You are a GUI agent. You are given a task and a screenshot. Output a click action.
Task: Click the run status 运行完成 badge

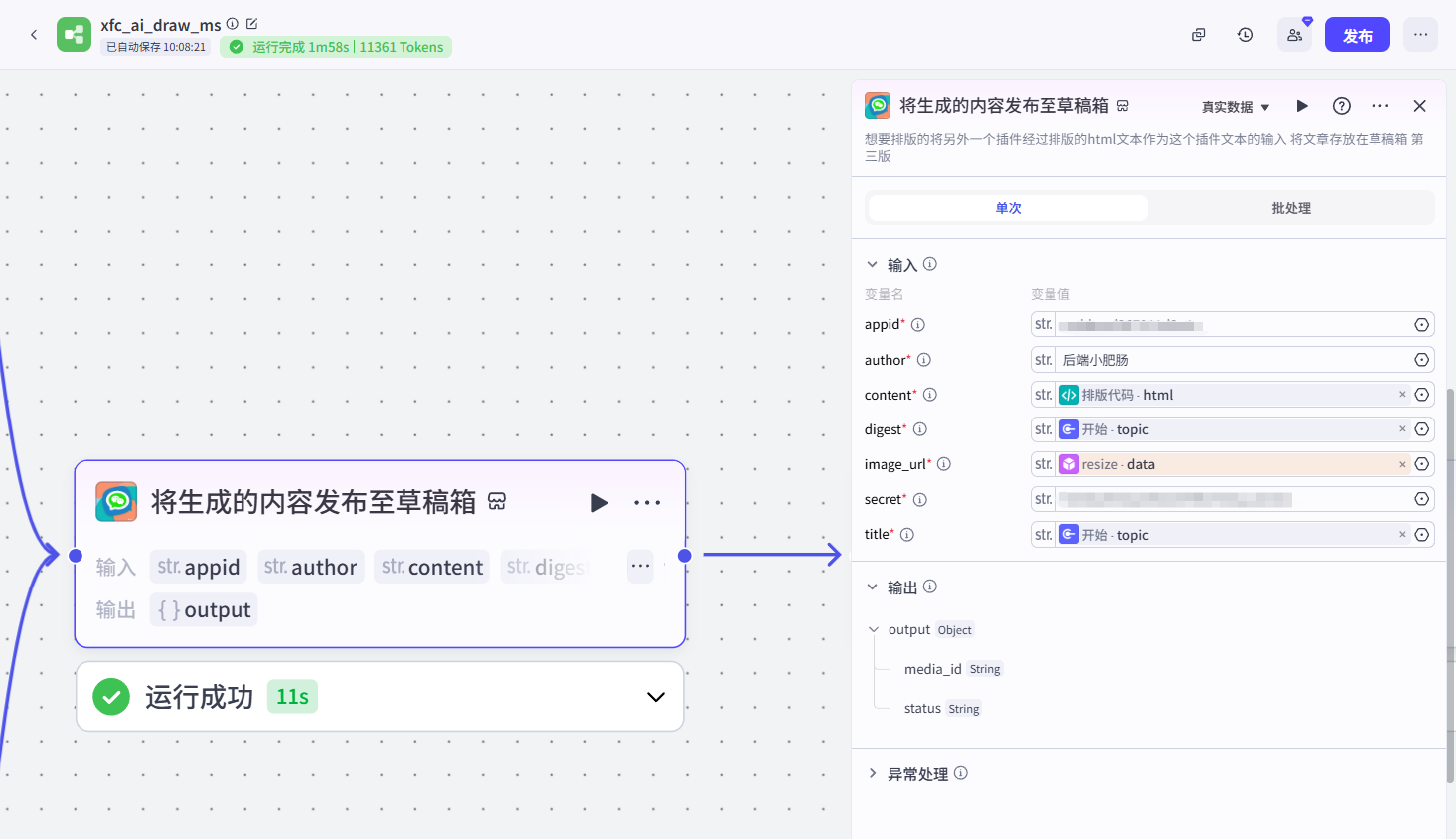tap(336, 47)
